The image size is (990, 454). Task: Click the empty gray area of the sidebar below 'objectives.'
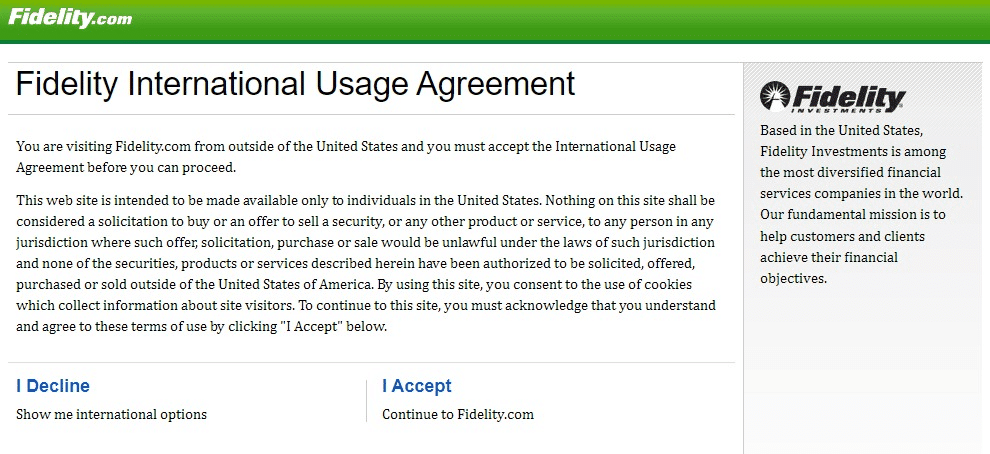point(866,373)
